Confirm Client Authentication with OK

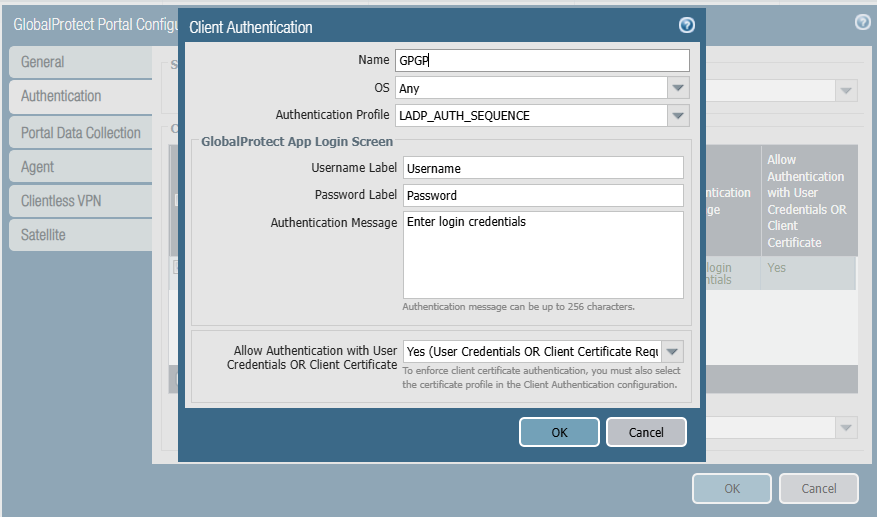coord(559,432)
